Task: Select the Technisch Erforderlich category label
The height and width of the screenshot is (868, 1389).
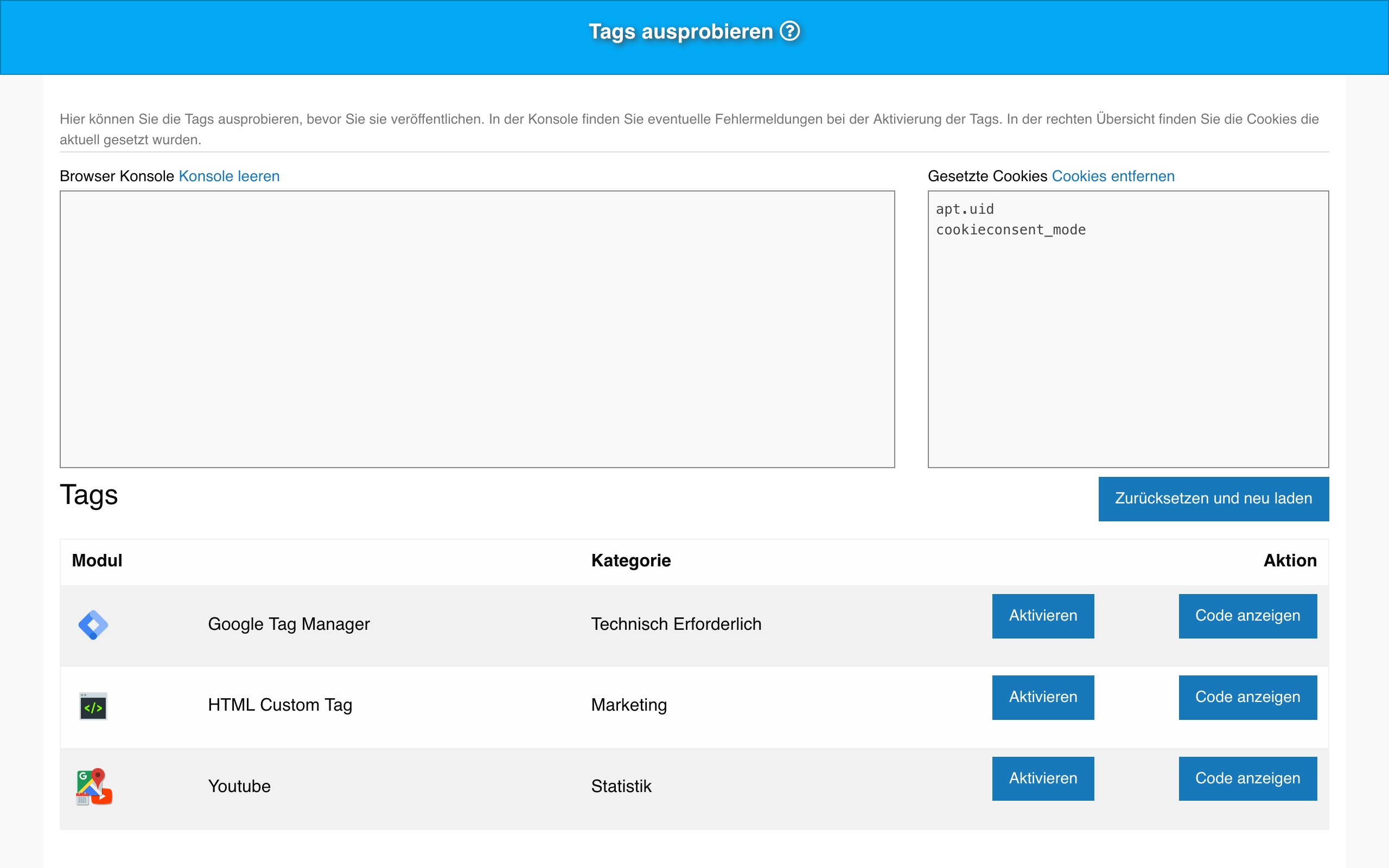Action: pos(677,624)
